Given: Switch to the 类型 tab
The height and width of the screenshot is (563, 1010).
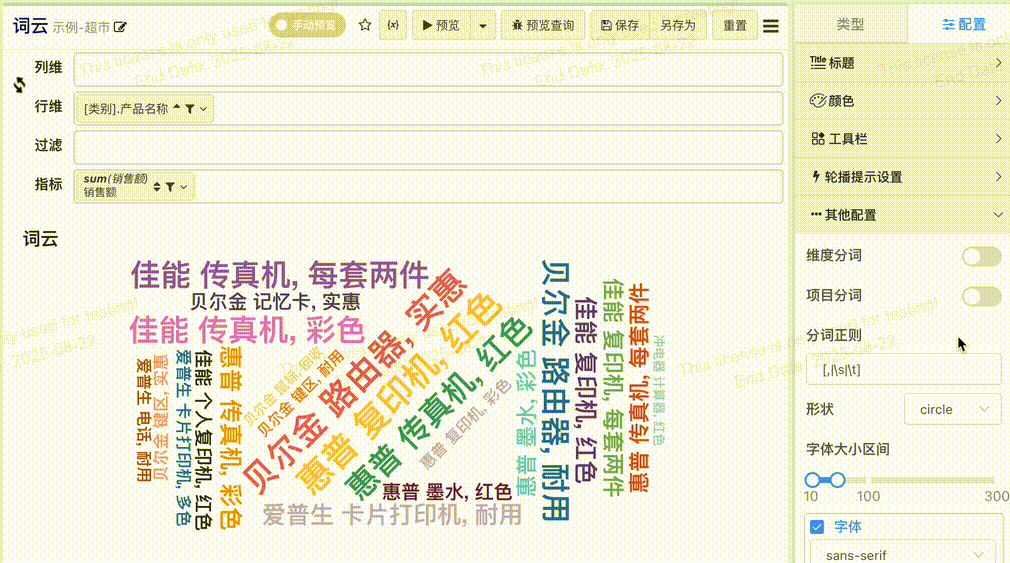Looking at the screenshot, I should (850, 24).
